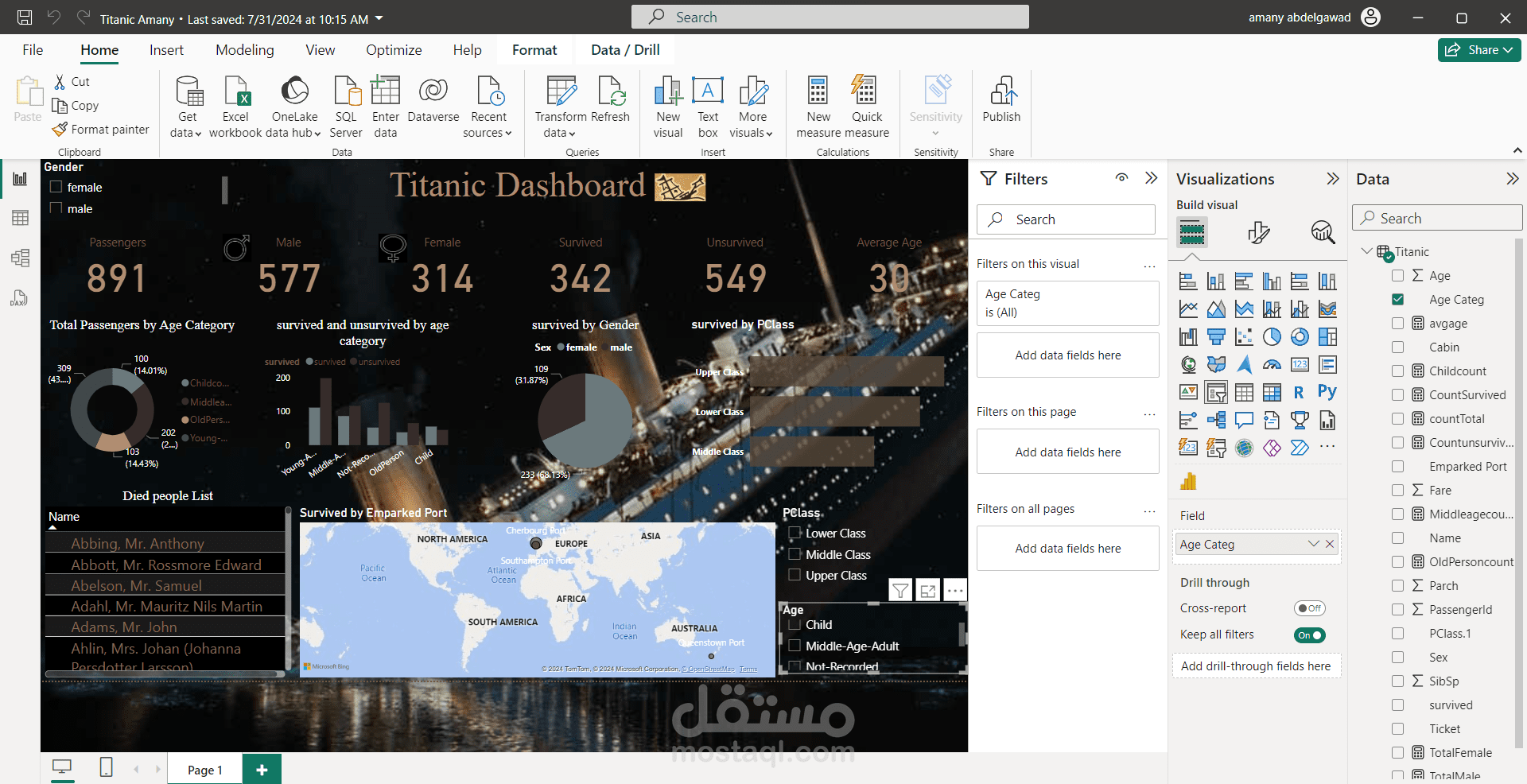Open the Optimize ribbon tab
1527x784 pixels.
[394, 50]
